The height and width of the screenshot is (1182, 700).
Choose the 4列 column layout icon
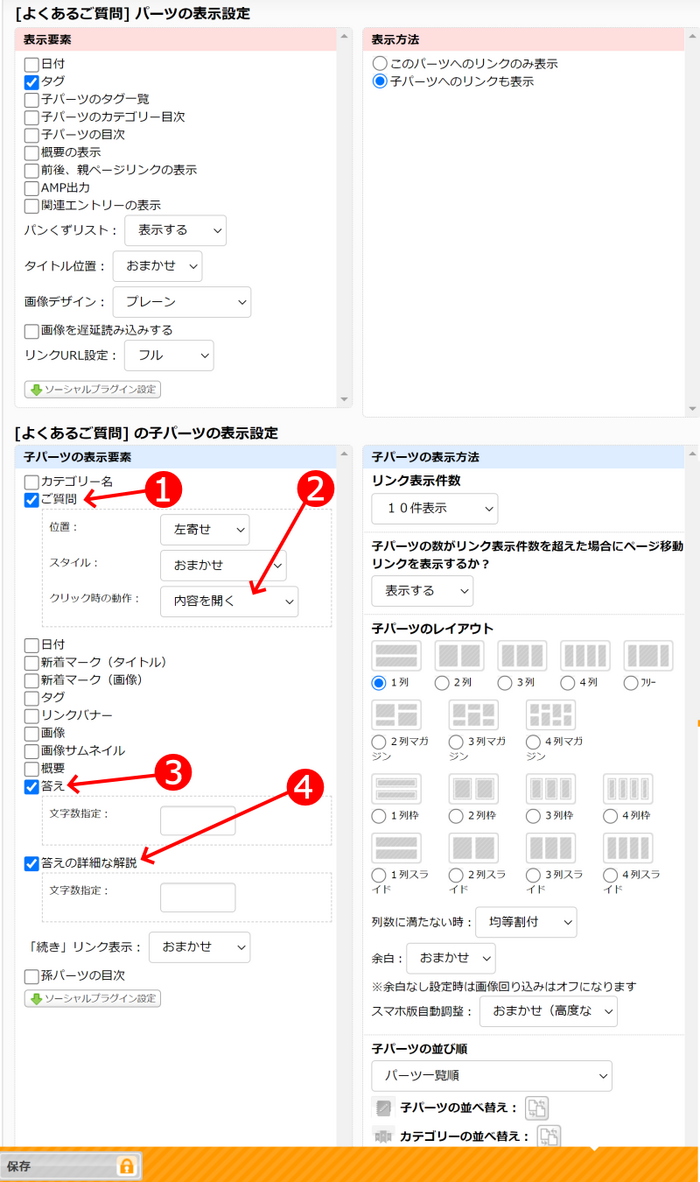(585, 656)
